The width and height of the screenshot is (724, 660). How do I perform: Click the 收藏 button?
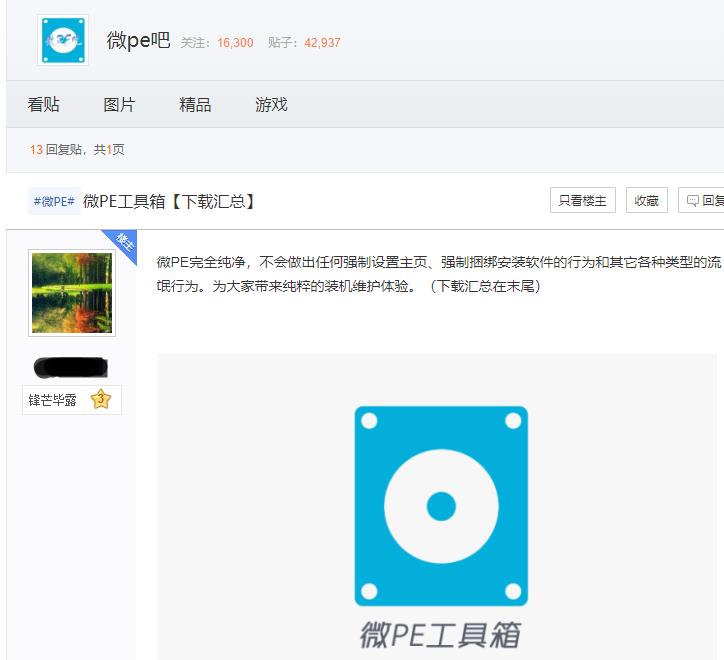[646, 200]
